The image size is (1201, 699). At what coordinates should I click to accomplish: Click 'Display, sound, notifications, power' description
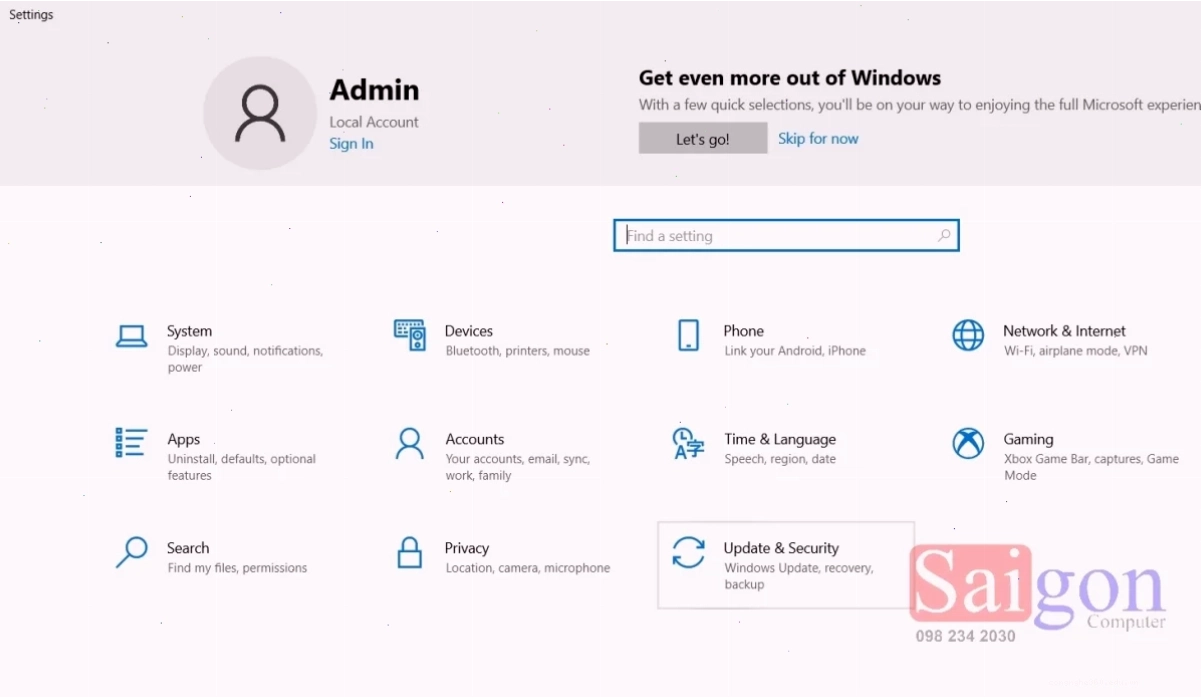tap(245, 359)
